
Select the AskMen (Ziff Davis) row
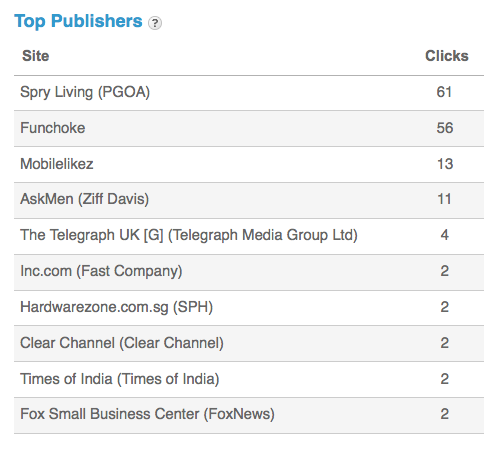(x=249, y=200)
